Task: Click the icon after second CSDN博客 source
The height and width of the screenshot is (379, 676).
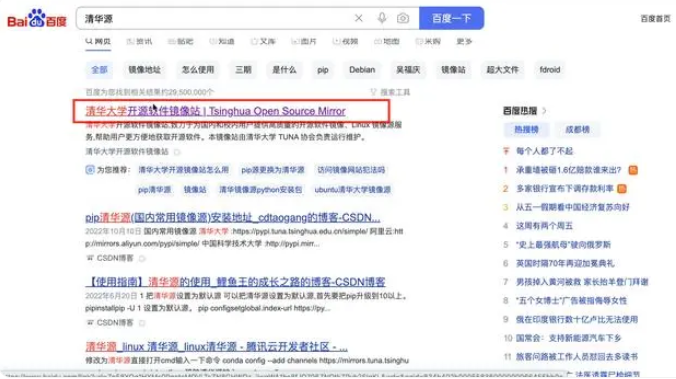Action: pos(142,323)
